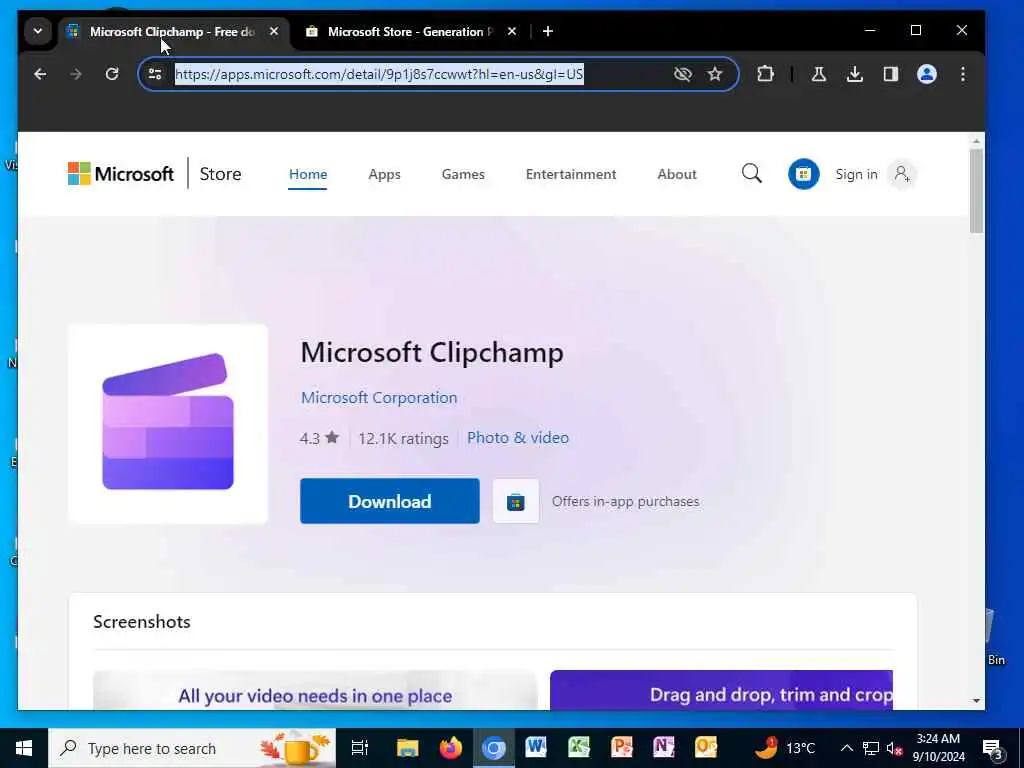Open the Chrome profile avatar

click(x=927, y=74)
